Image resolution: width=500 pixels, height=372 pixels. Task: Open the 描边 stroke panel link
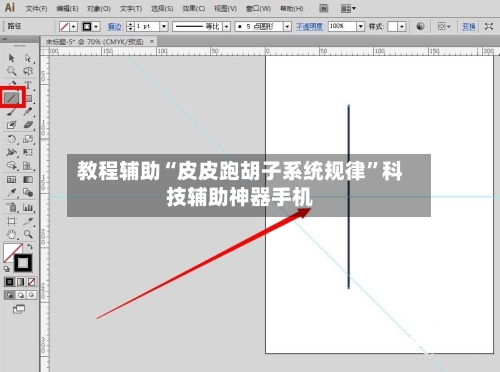(x=115, y=26)
